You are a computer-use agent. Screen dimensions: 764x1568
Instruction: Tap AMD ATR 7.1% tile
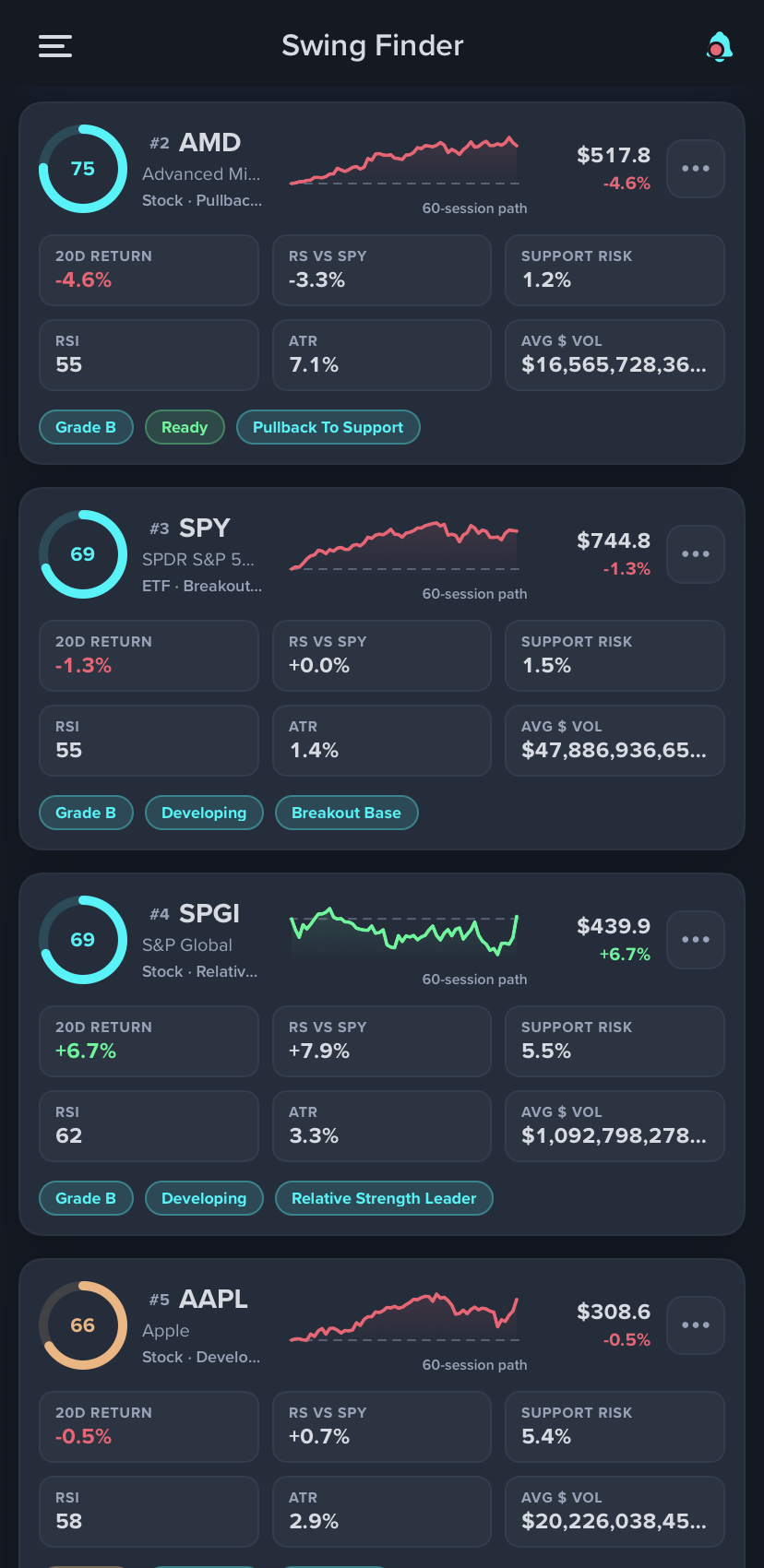pos(382,355)
